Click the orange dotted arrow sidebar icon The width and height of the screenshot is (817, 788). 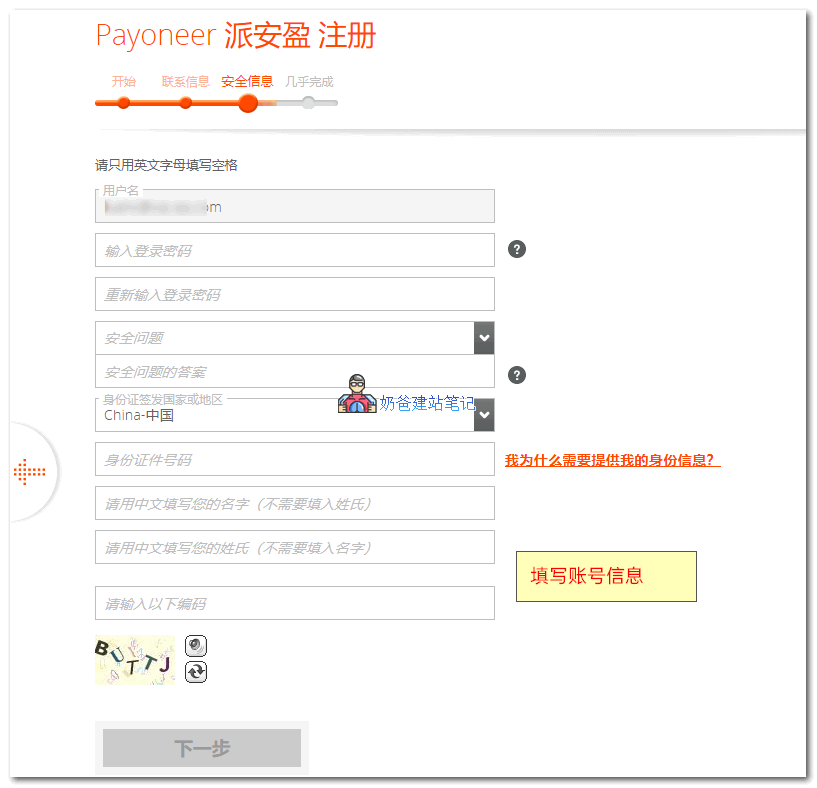pos(30,471)
